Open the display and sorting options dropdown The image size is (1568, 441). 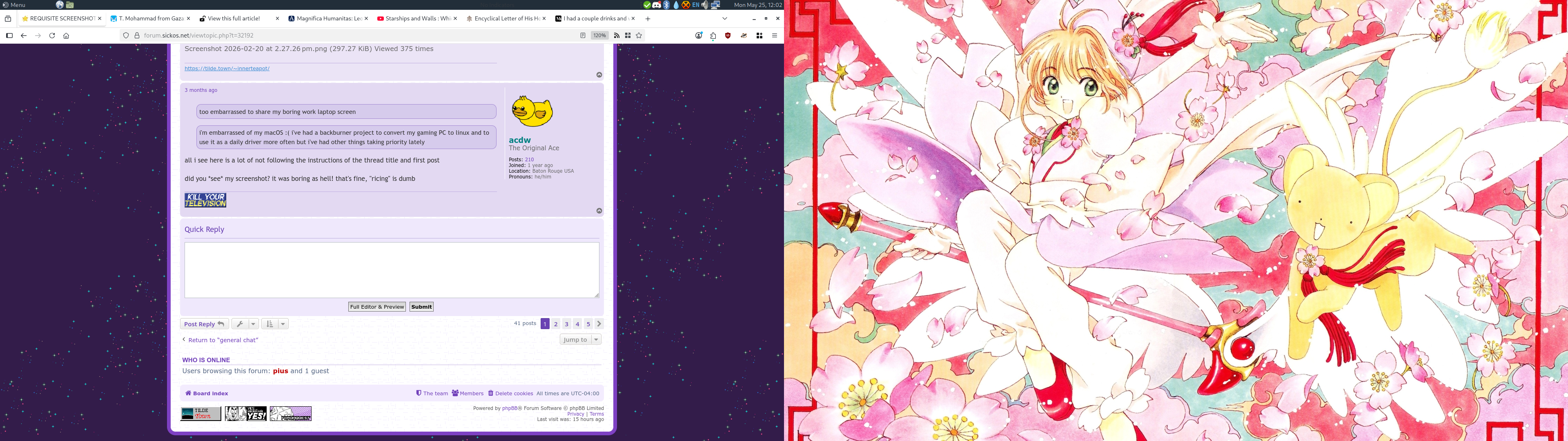pyautogui.click(x=275, y=324)
